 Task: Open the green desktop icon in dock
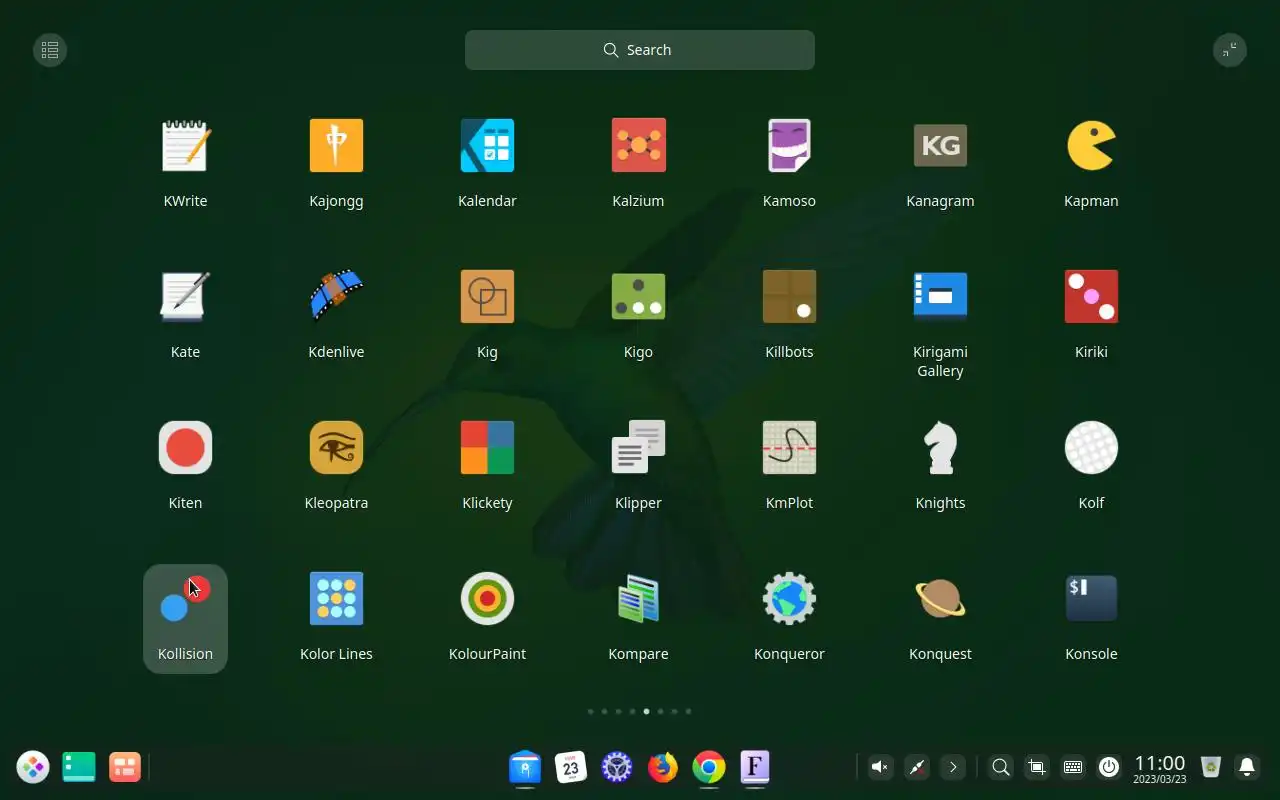click(79, 767)
